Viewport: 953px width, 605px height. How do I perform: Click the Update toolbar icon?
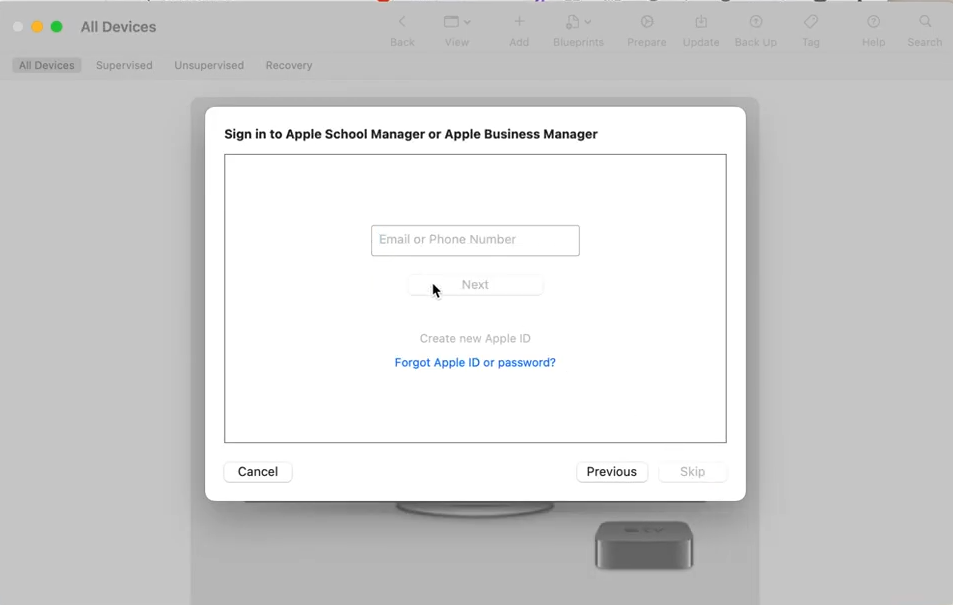701,22
